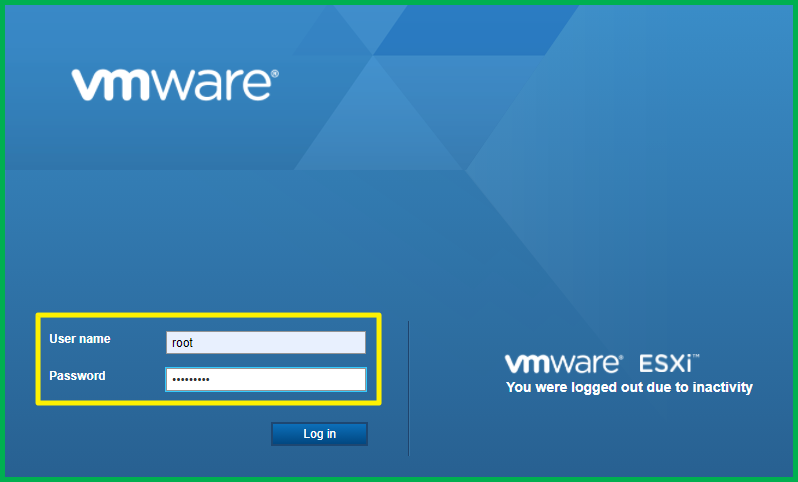Screen dimensions: 798x482
Task: Click the 'User name' label text
Action: [x=80, y=339]
